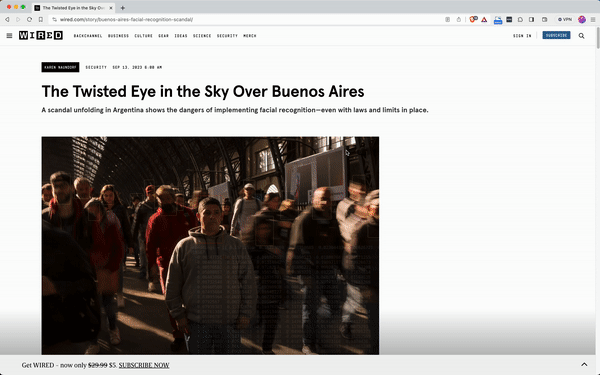Open WIRED hamburger navigation menu
Viewport: 600px width, 375px height.
(x=9, y=36)
